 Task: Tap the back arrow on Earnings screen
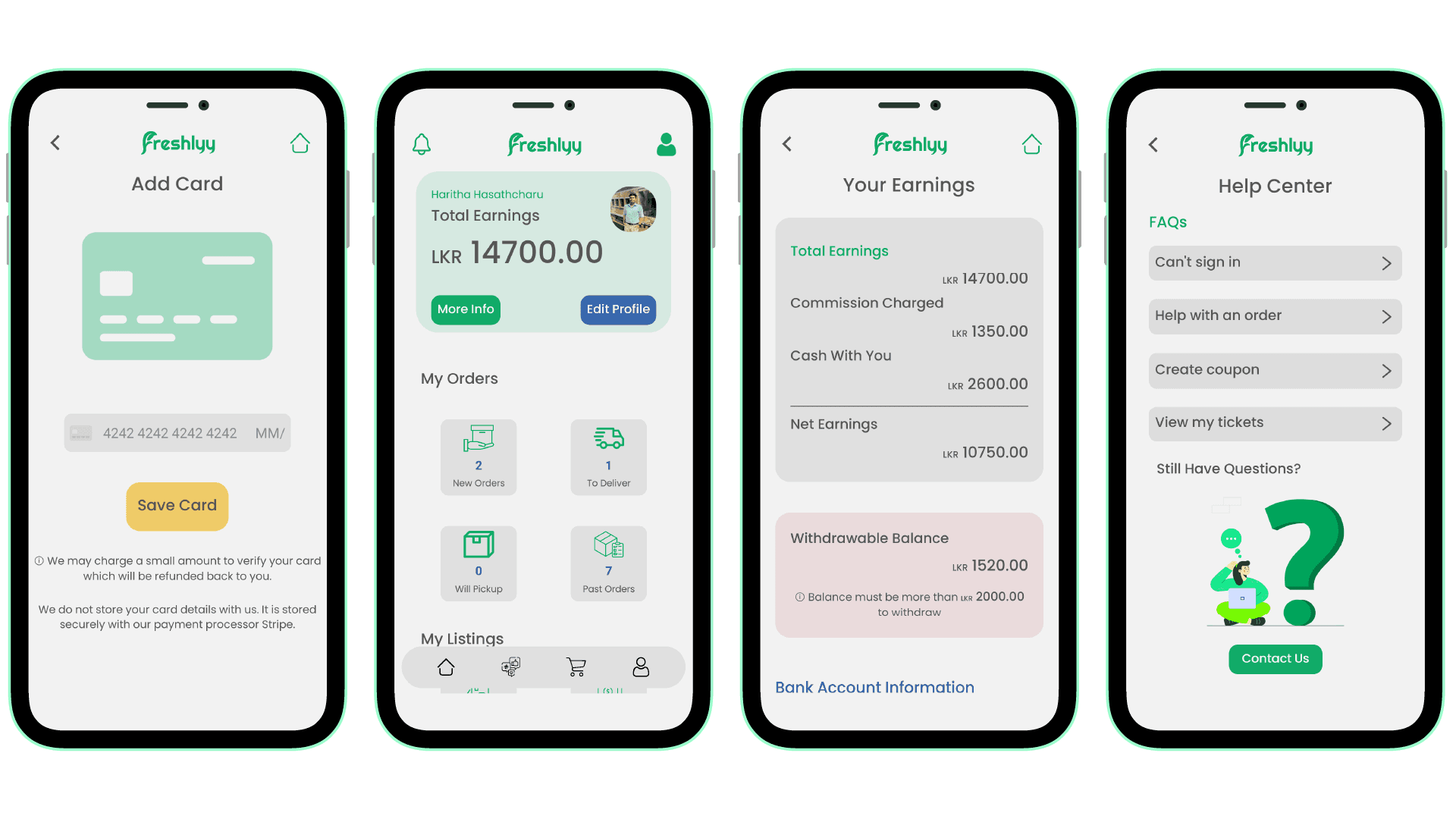(x=787, y=143)
